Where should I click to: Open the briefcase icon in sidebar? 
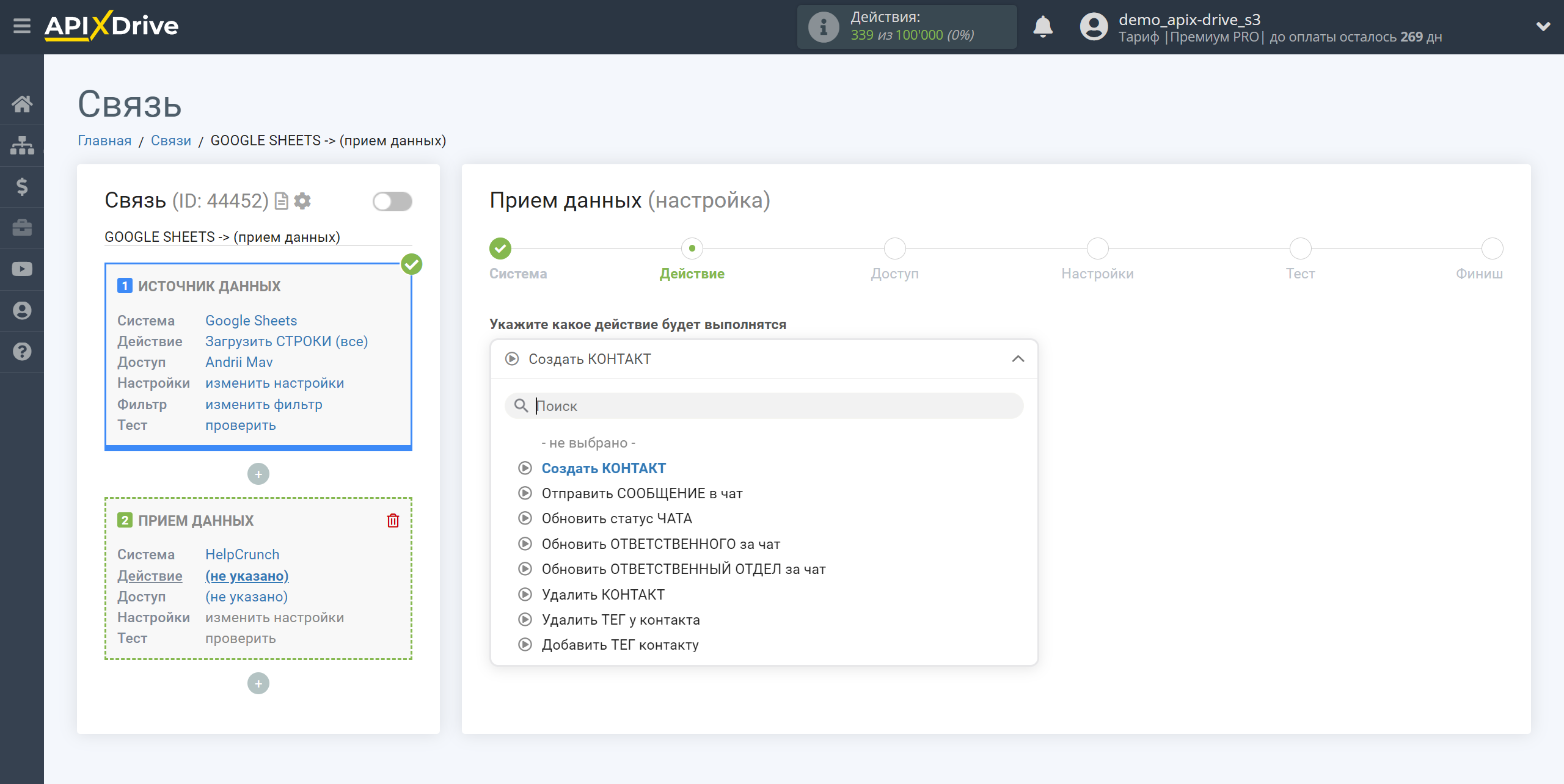point(22,228)
